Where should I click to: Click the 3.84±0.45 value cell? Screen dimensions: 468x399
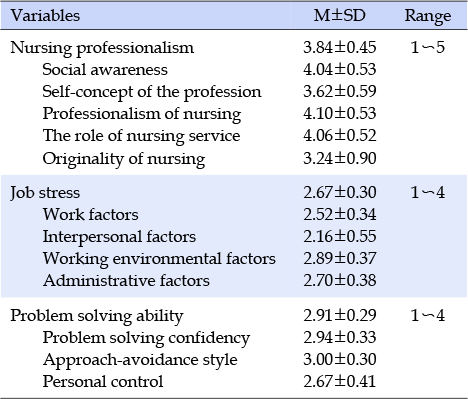340,47
